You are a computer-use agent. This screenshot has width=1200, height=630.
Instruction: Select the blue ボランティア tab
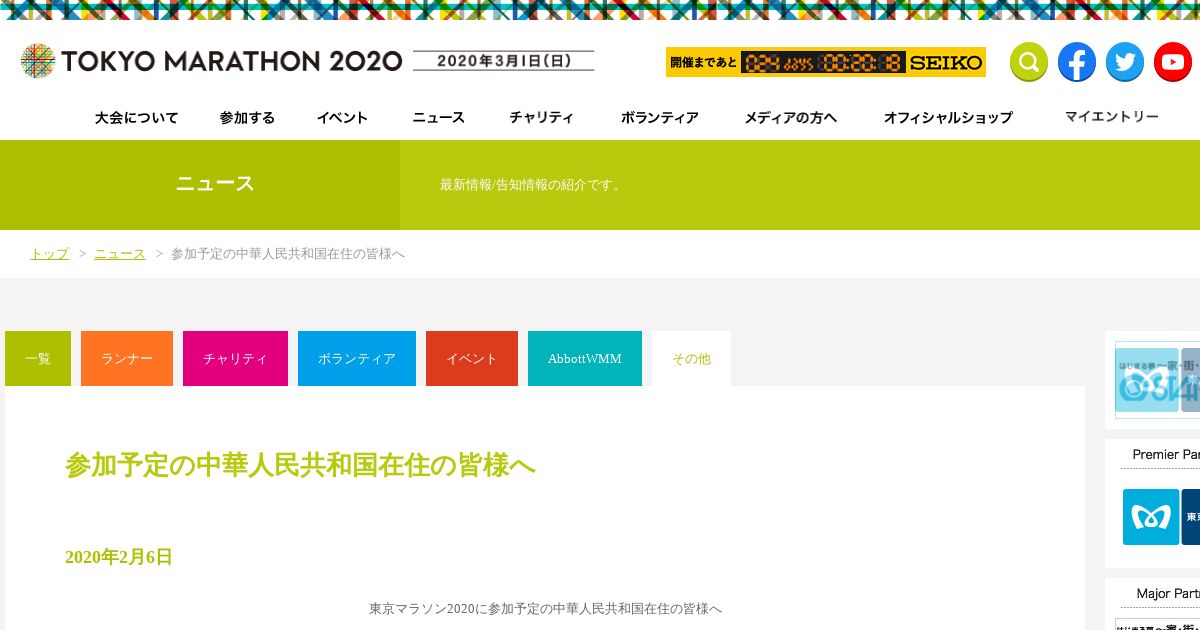357,358
